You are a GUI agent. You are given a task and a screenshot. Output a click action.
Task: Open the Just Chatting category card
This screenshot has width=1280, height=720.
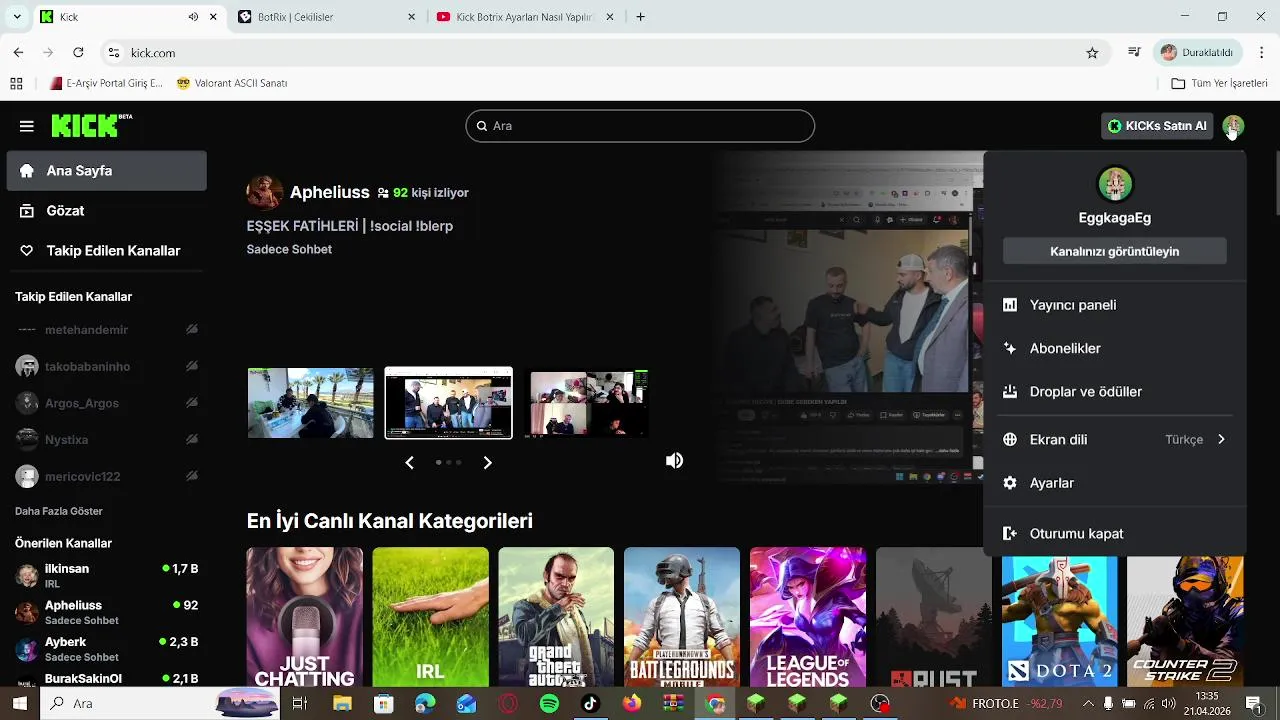pyautogui.click(x=305, y=617)
